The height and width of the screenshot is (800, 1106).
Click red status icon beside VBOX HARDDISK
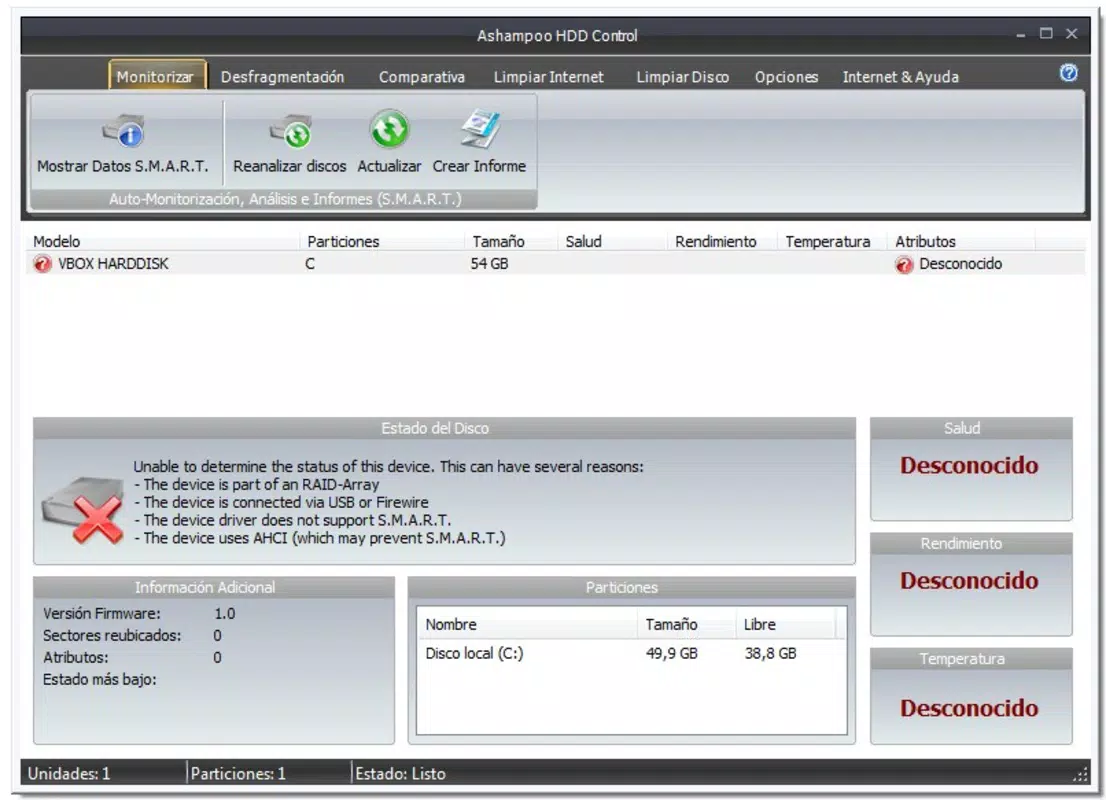pos(42,264)
